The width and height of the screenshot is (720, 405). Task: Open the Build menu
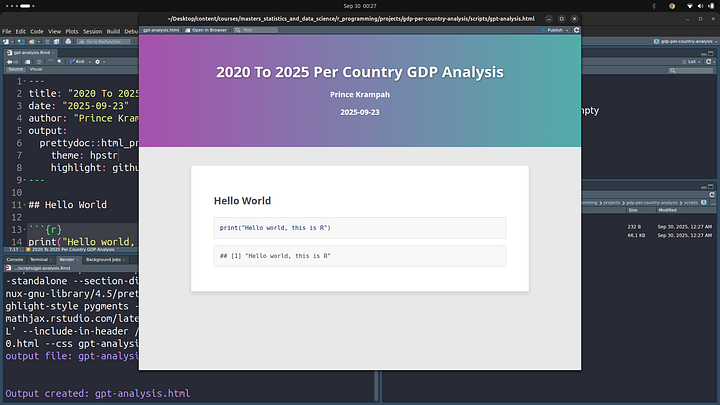(x=113, y=31)
